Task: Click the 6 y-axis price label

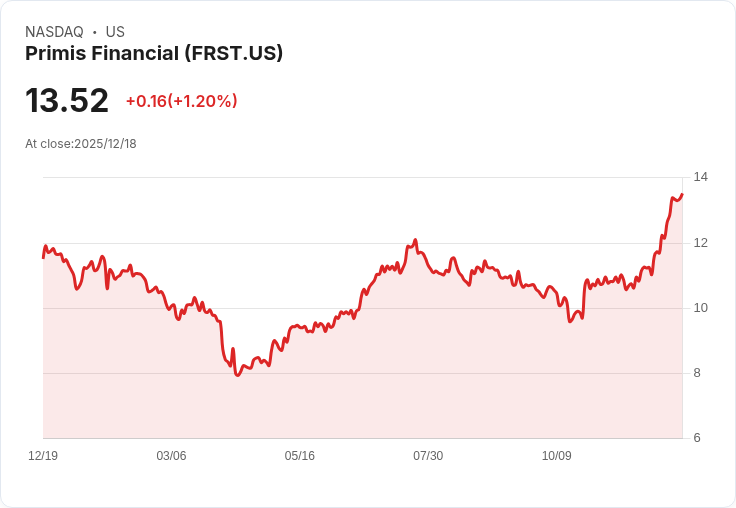Action: [697, 438]
